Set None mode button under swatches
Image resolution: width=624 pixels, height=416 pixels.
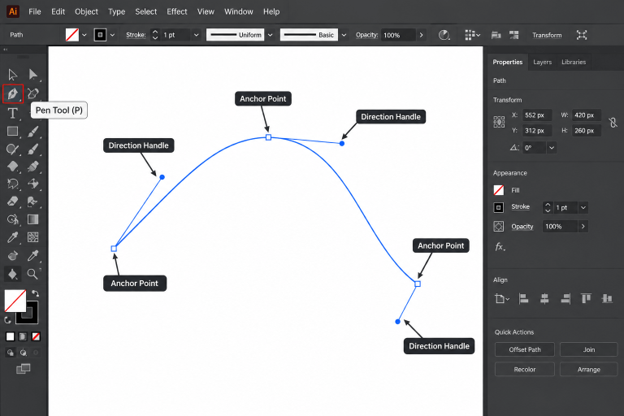point(36,337)
